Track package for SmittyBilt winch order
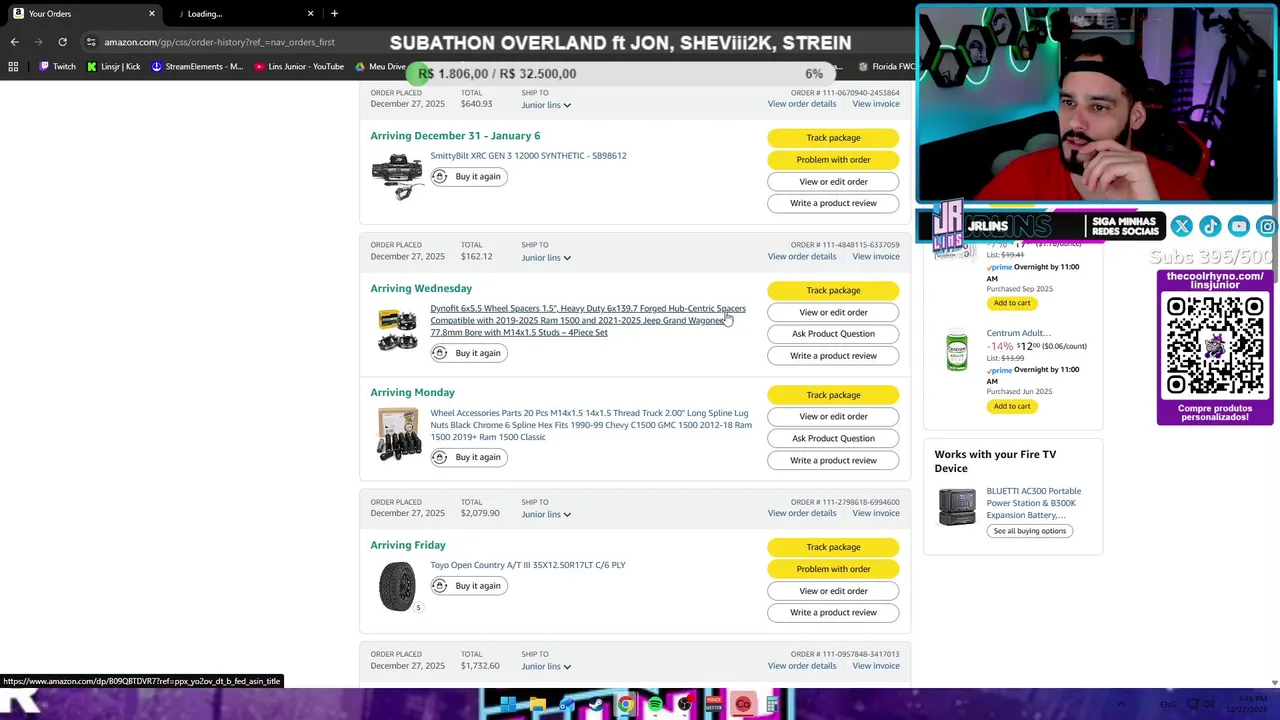 [833, 138]
